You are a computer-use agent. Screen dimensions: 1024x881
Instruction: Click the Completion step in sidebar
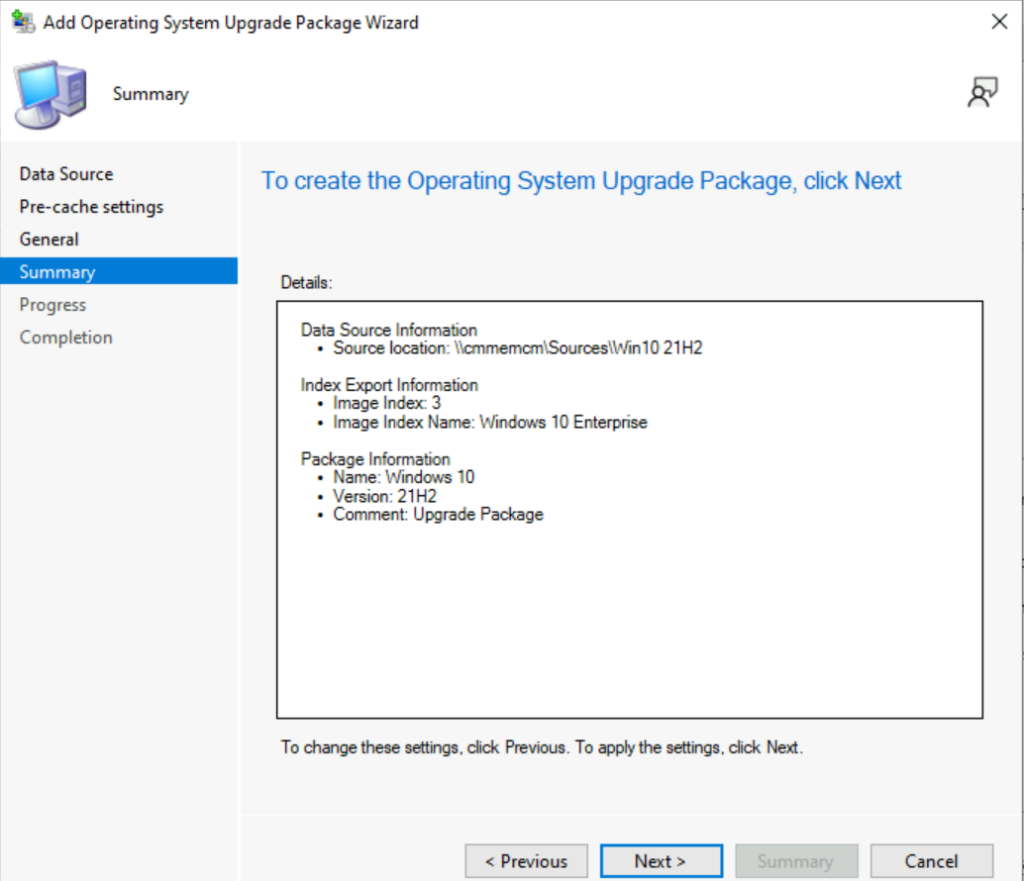click(x=66, y=337)
